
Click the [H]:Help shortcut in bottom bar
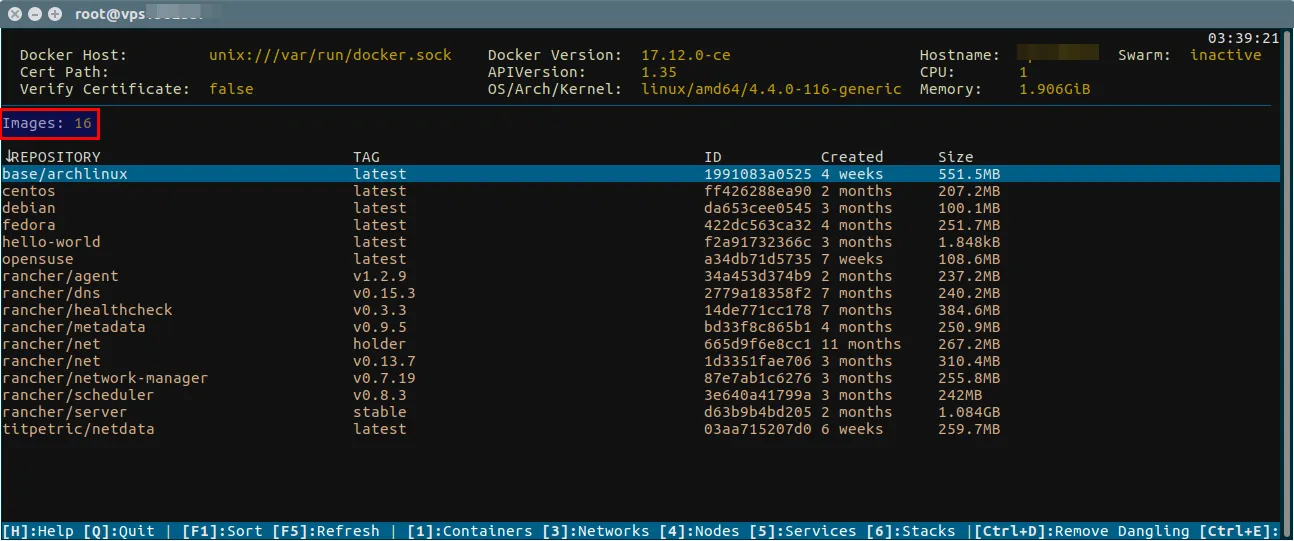click(x=39, y=531)
